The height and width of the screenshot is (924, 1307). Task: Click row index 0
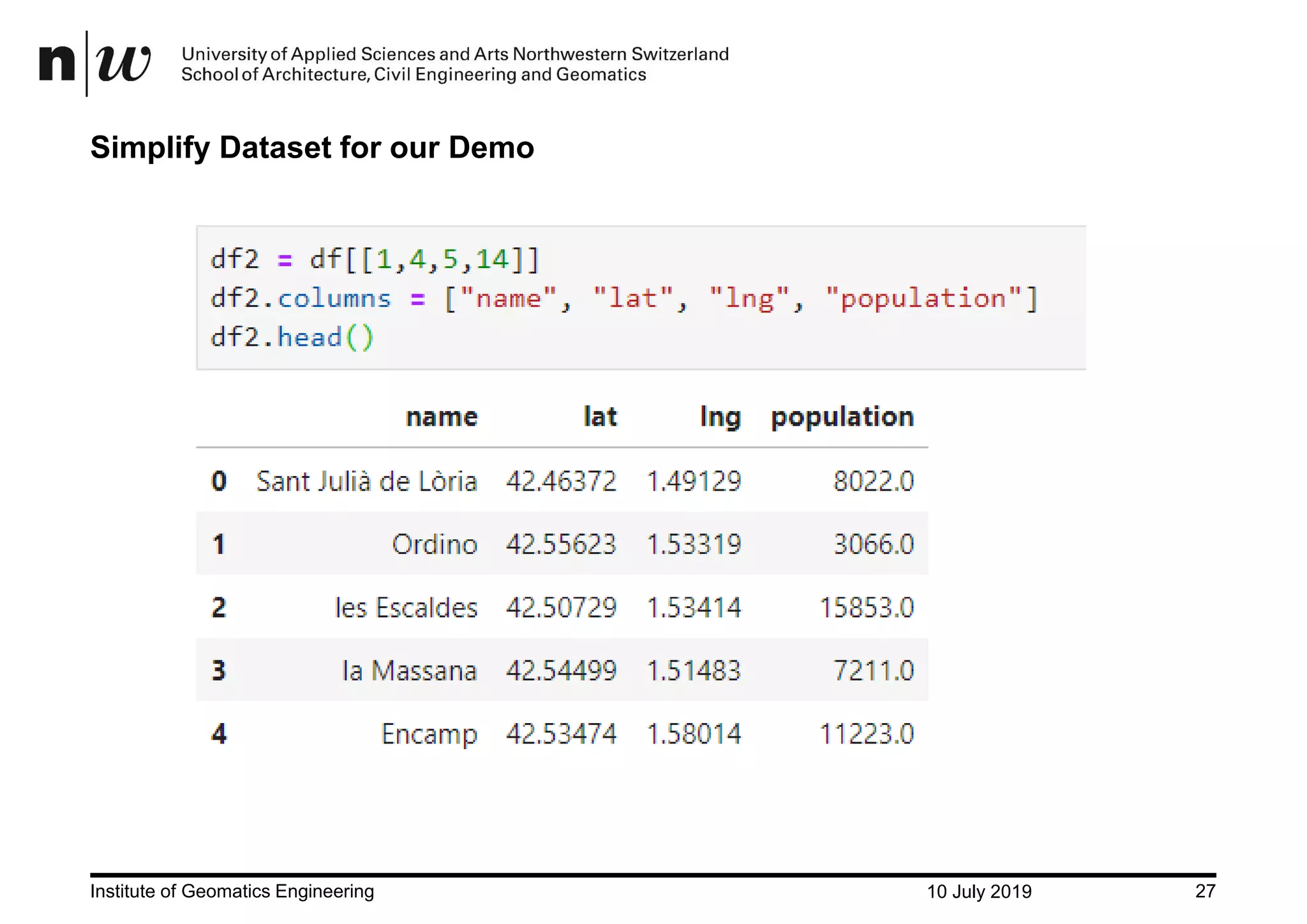219,481
